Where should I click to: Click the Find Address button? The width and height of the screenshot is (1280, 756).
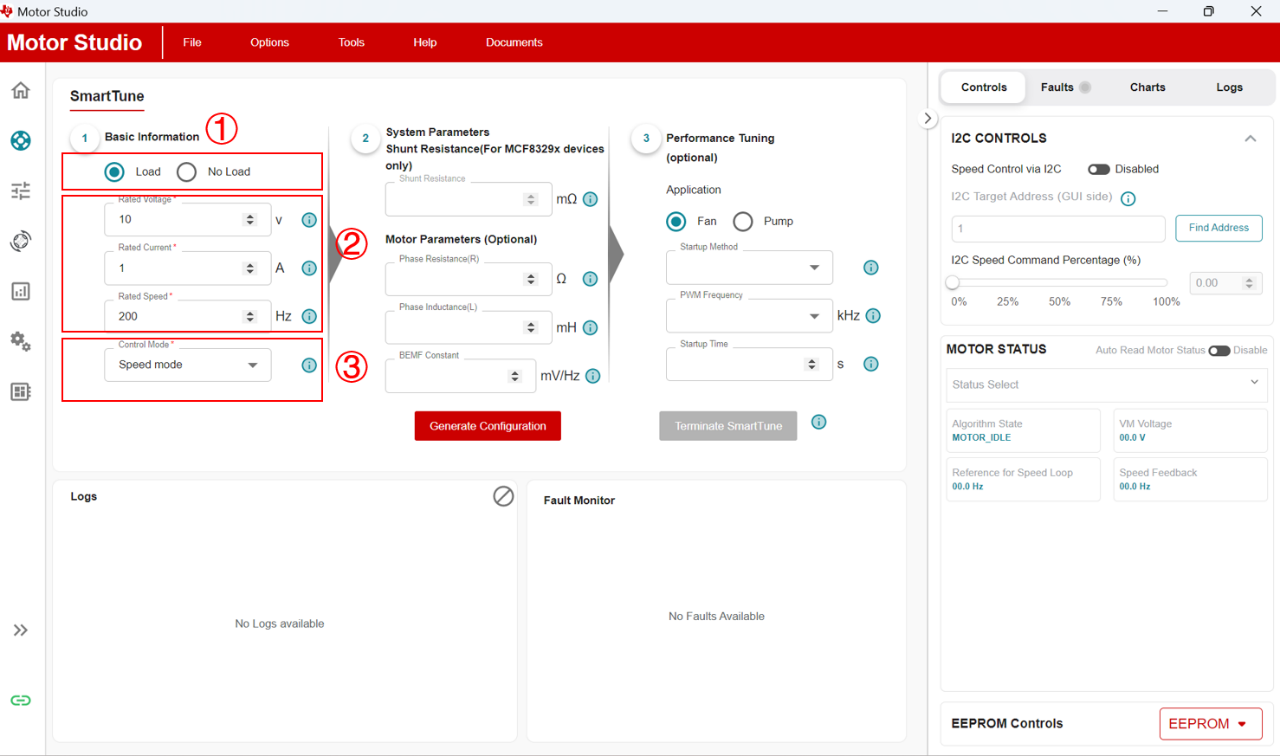[1218, 228]
